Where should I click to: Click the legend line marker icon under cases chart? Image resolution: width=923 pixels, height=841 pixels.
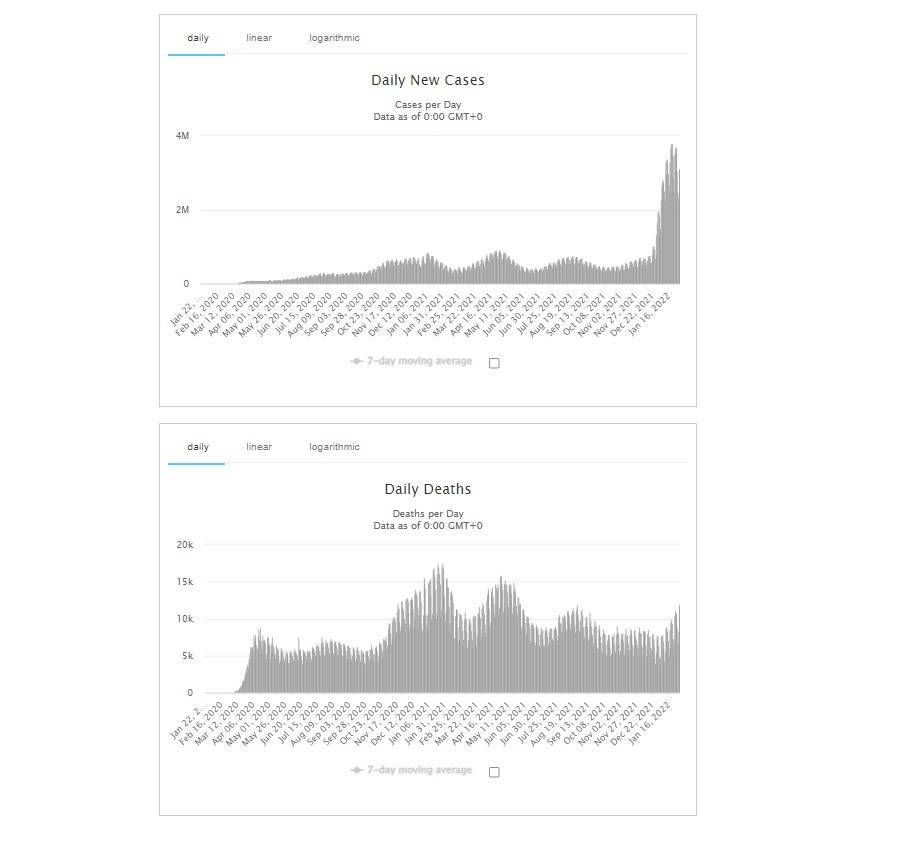pos(356,361)
